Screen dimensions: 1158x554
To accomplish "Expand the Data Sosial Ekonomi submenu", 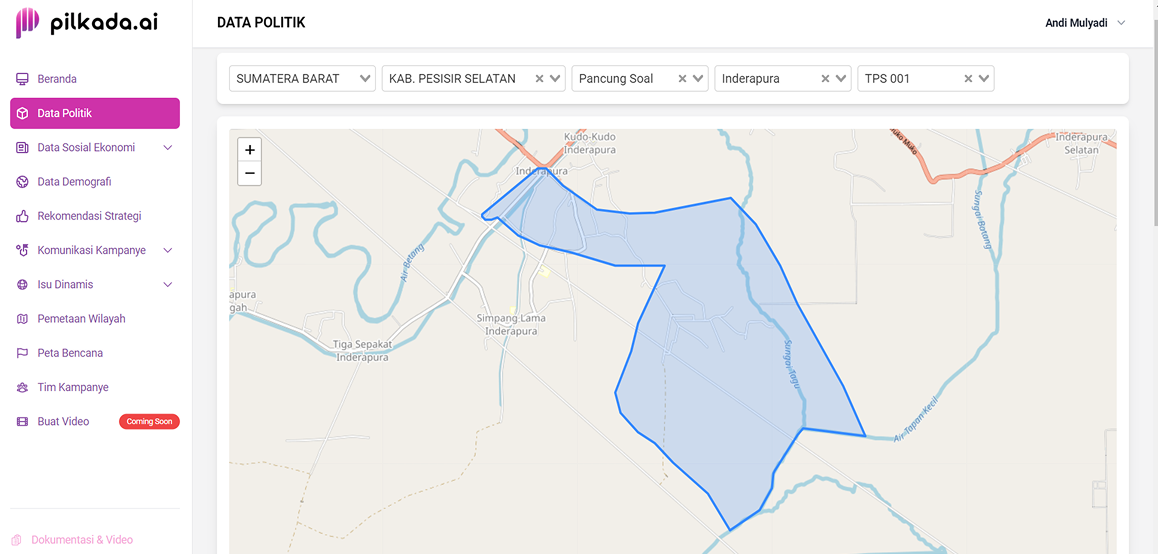I will [167, 148].
